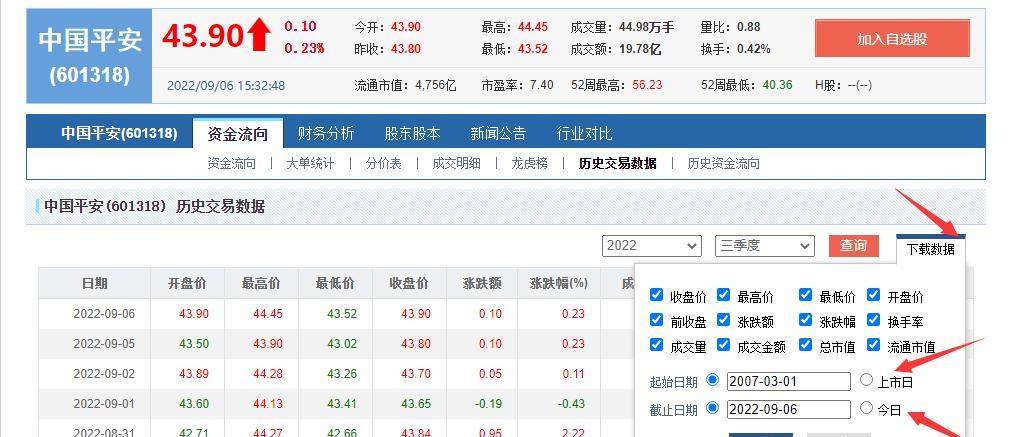Click the 流通市值 4,756亿 value
Viewport: 1034px width, 437px height.
click(x=435, y=84)
